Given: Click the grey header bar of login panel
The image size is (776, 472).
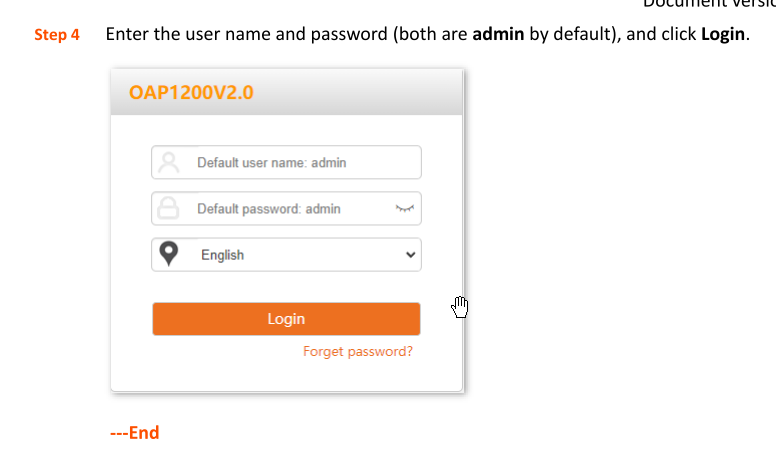Looking at the screenshot, I should 287,93.
